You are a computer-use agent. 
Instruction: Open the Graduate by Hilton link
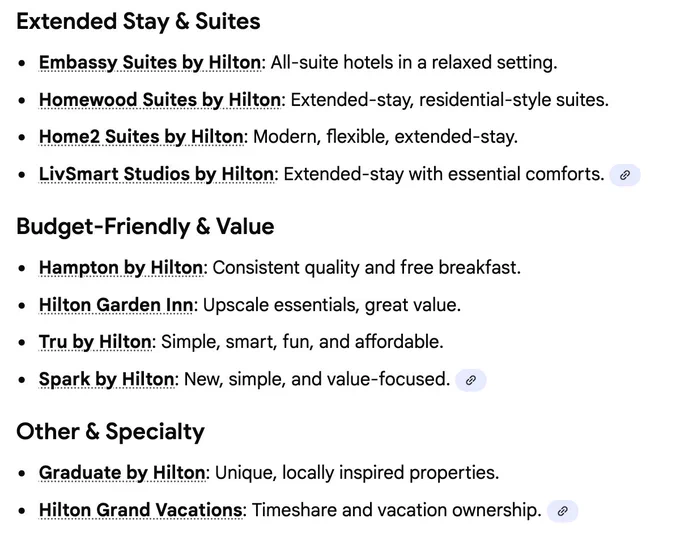pyautogui.click(x=122, y=473)
